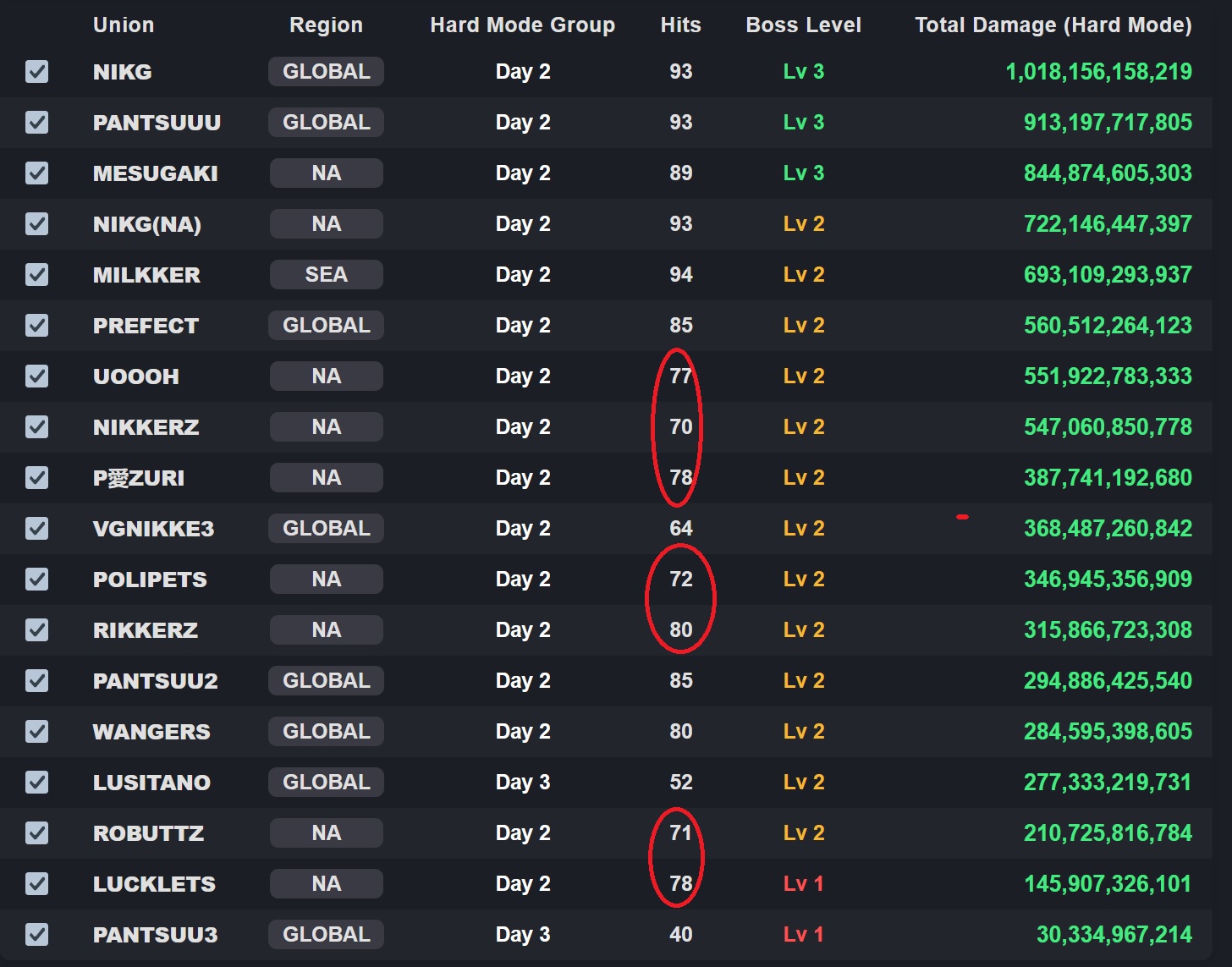
Task: Toggle the PANTSUUU row checkbox
Action: point(36,123)
